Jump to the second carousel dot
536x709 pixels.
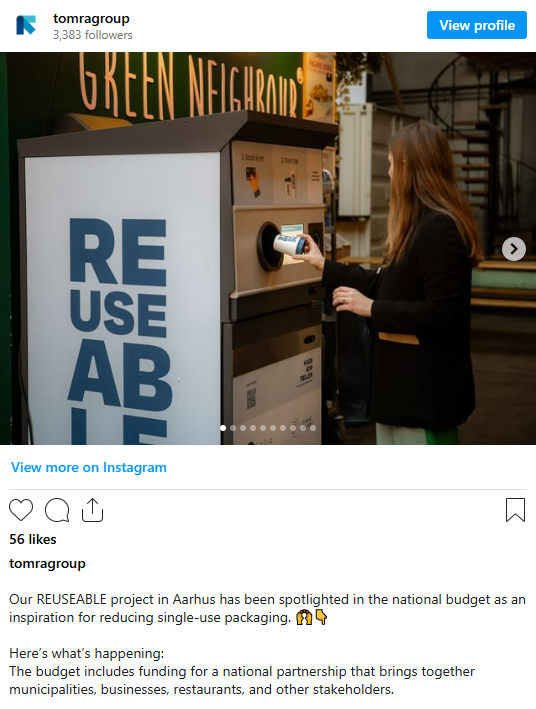(x=233, y=428)
